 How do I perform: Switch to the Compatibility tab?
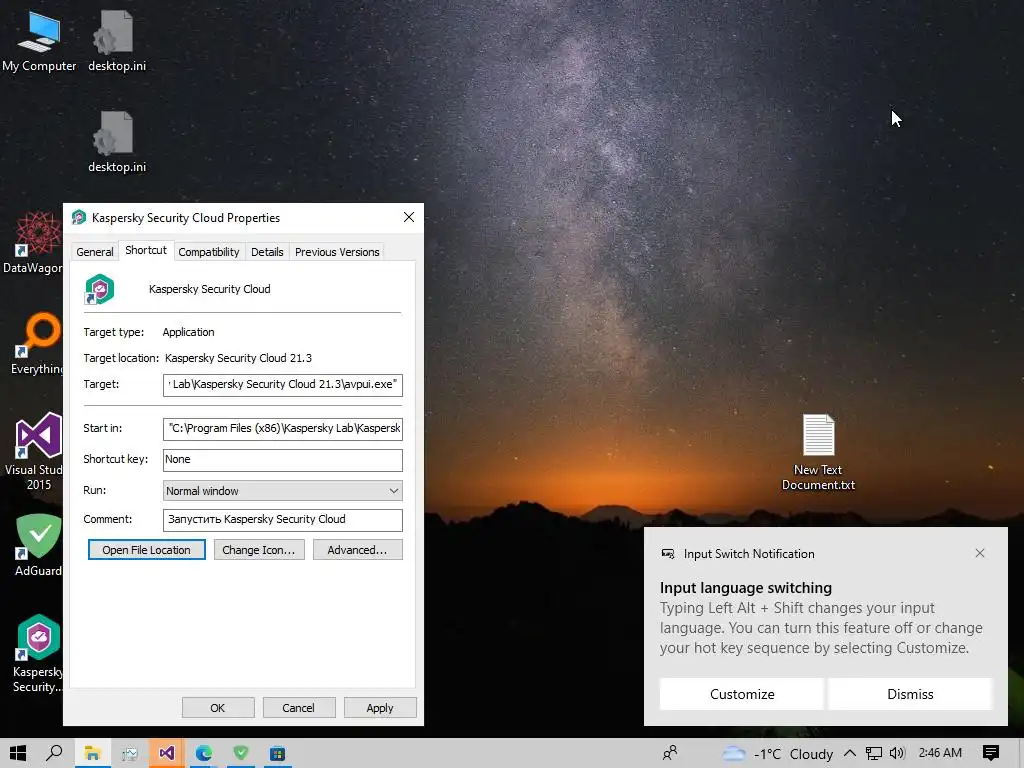(208, 252)
